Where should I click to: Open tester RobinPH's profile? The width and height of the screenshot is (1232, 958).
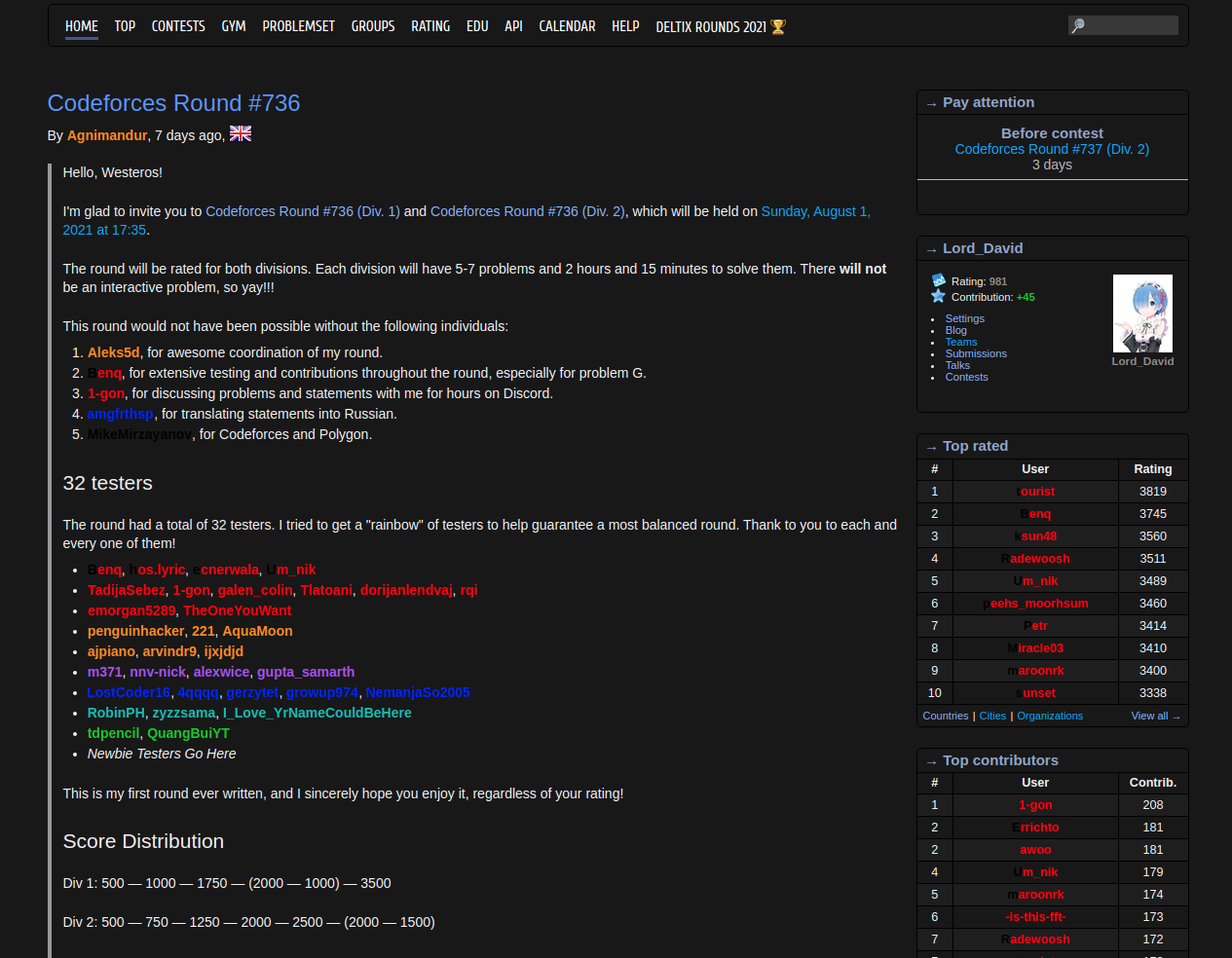pos(116,713)
